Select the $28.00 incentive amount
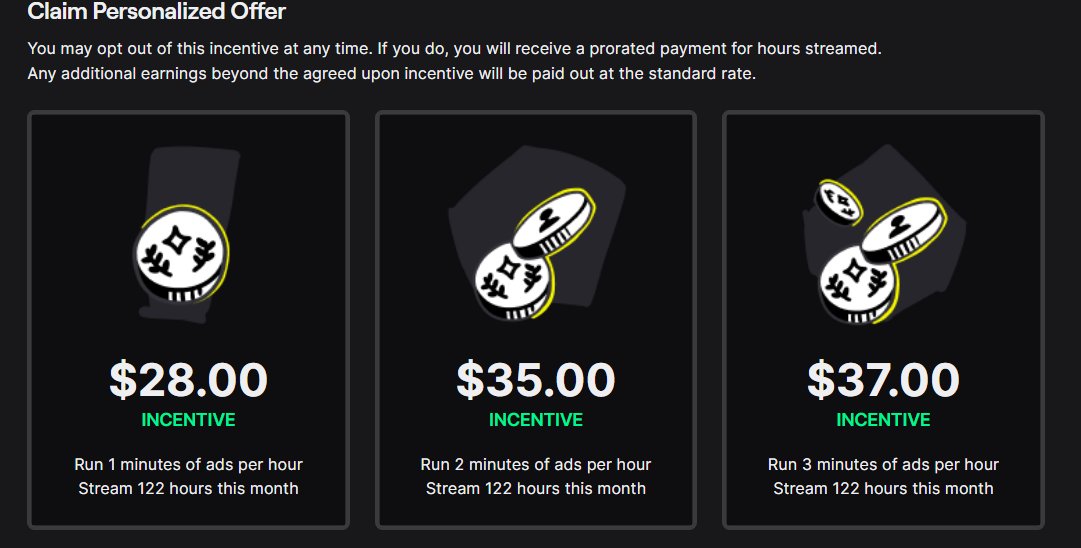The image size is (1081, 548). tap(188, 380)
